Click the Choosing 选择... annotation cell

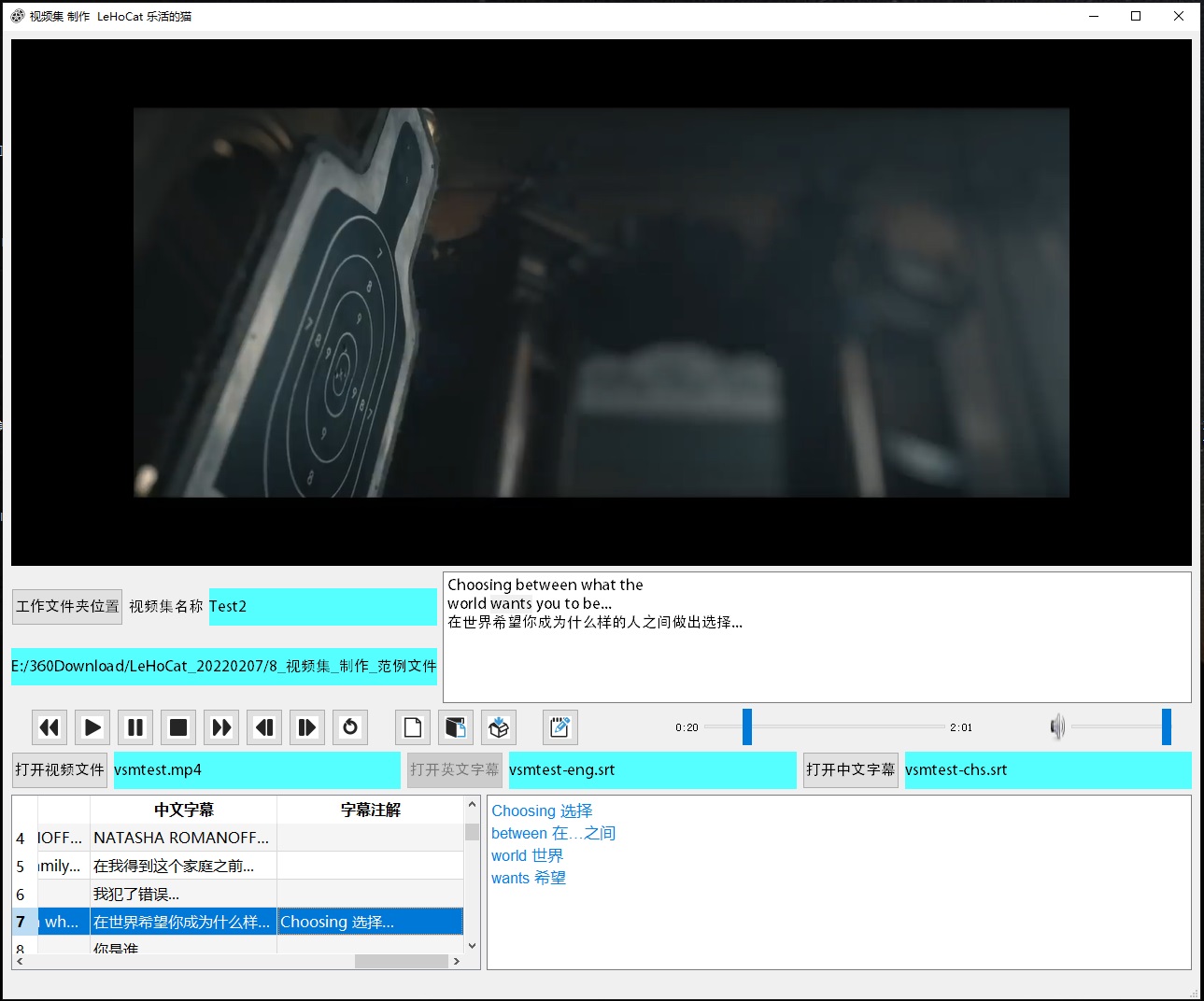(371, 922)
